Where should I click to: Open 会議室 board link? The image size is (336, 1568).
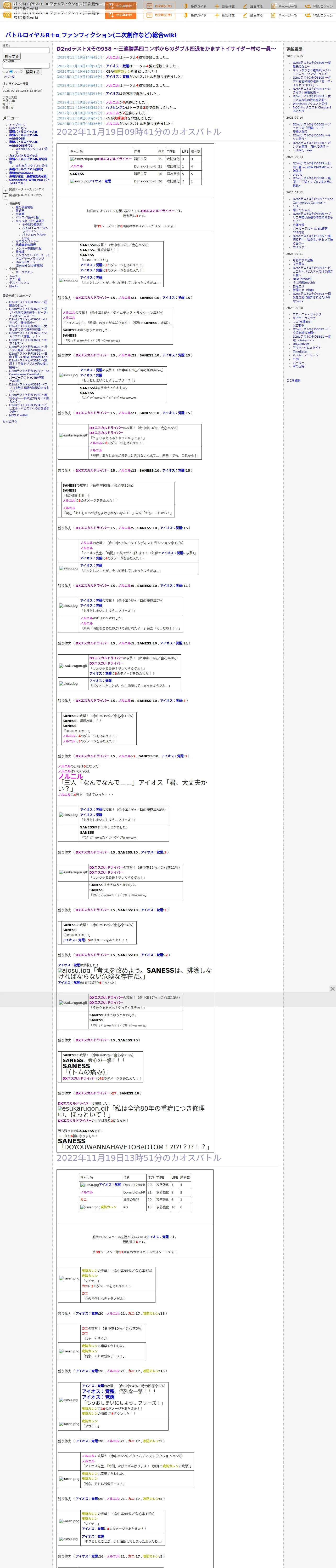tap(20, 214)
